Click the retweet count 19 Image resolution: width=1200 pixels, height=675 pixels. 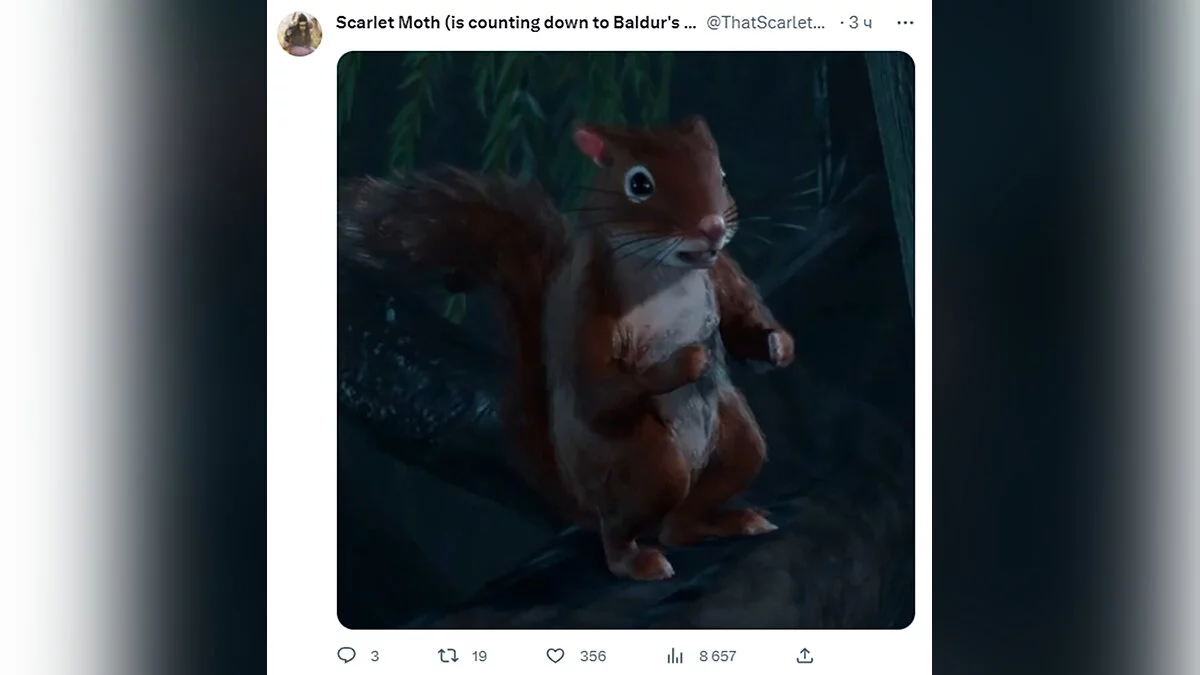pyautogui.click(x=479, y=656)
